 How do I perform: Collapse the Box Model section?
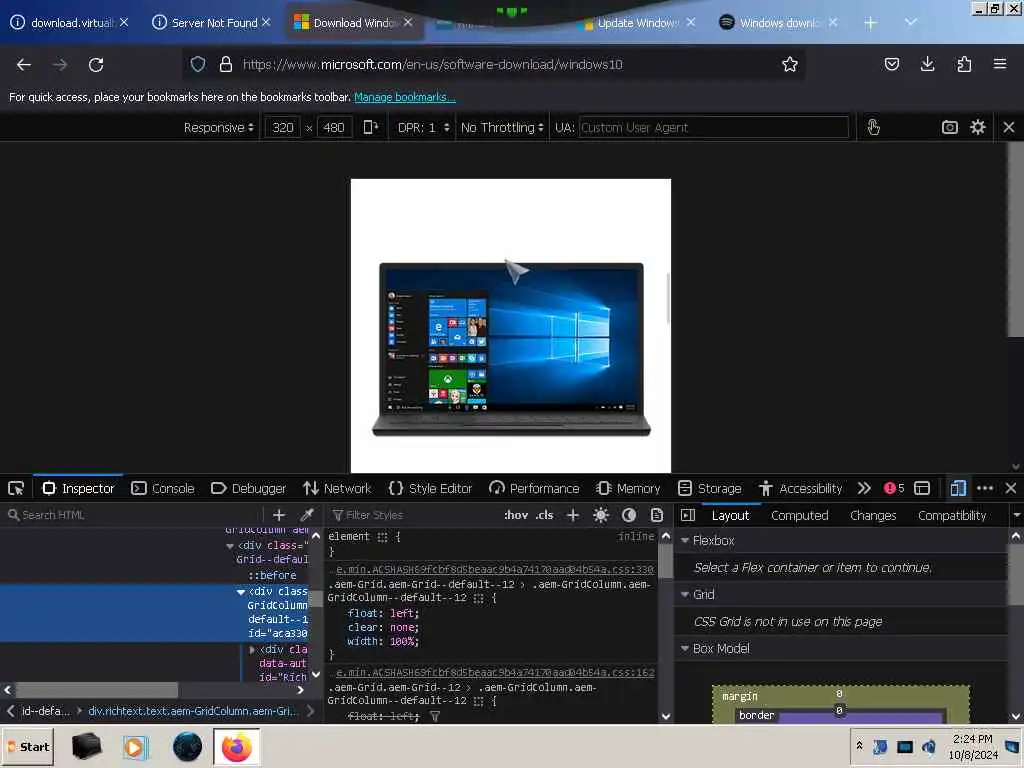685,648
